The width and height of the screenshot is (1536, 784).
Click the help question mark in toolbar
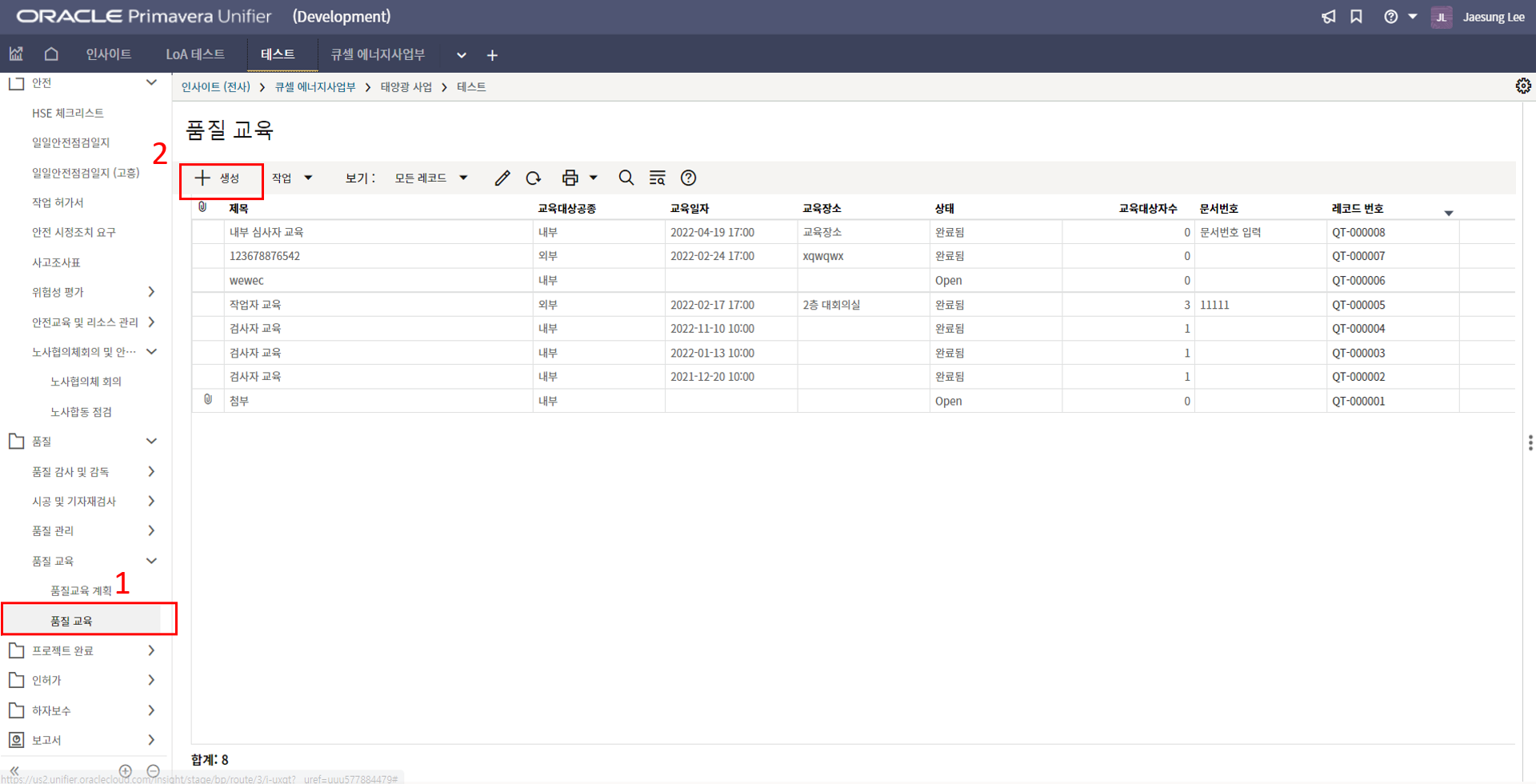click(688, 178)
